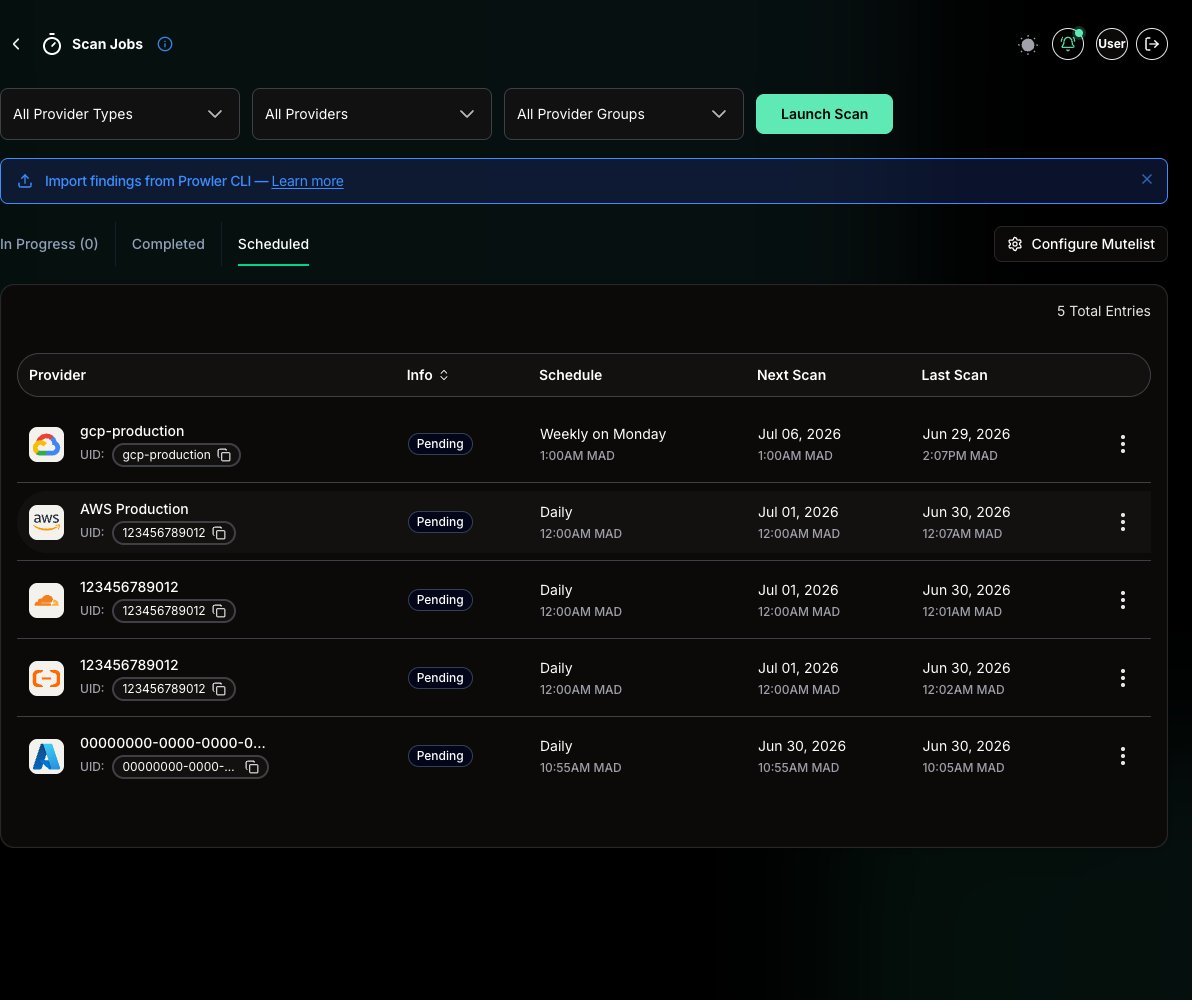1192x1000 pixels.
Task: Select the gcp-production provider name
Action: [x=132, y=431]
